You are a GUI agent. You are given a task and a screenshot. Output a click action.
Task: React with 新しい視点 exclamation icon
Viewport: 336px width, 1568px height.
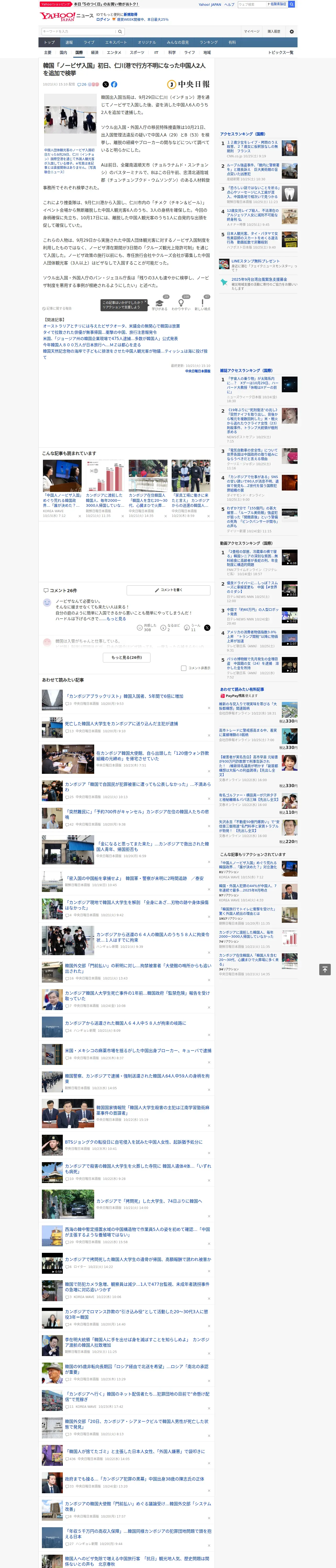[x=203, y=303]
